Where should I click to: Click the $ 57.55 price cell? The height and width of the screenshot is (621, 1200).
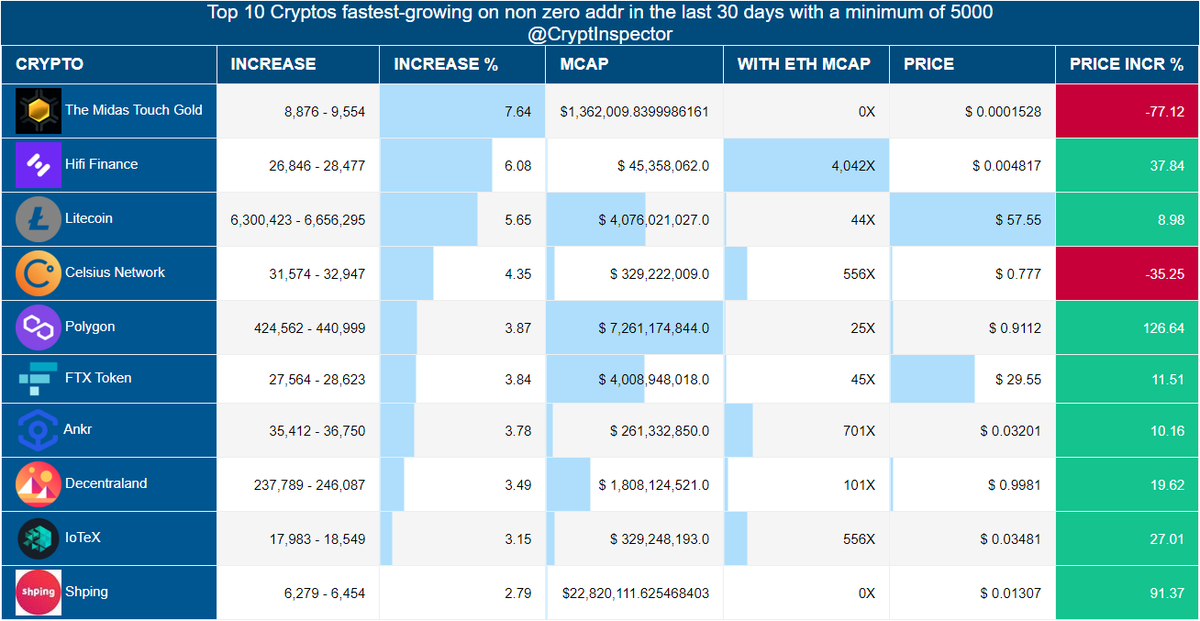tap(972, 219)
